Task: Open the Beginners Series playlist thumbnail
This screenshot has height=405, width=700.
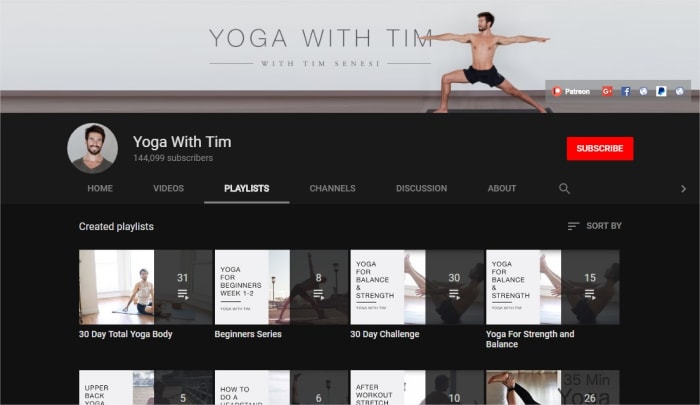Action: pyautogui.click(x=281, y=287)
